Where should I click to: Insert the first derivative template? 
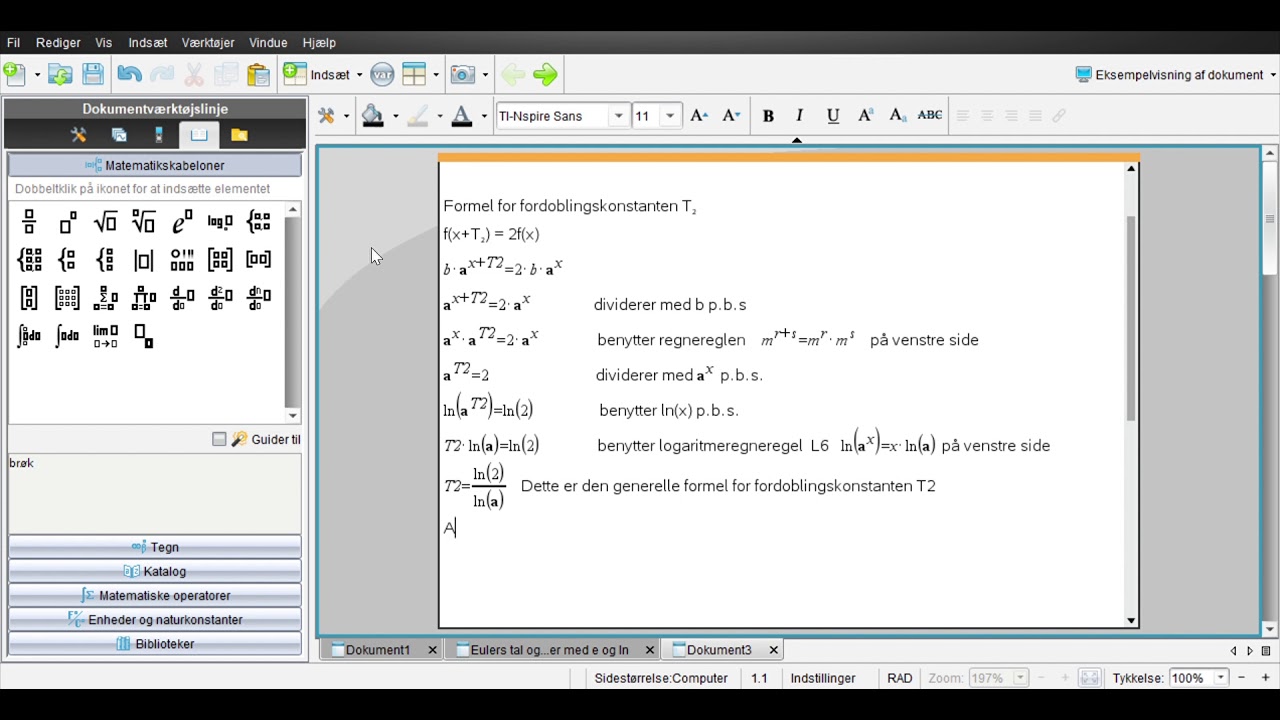[x=181, y=298]
